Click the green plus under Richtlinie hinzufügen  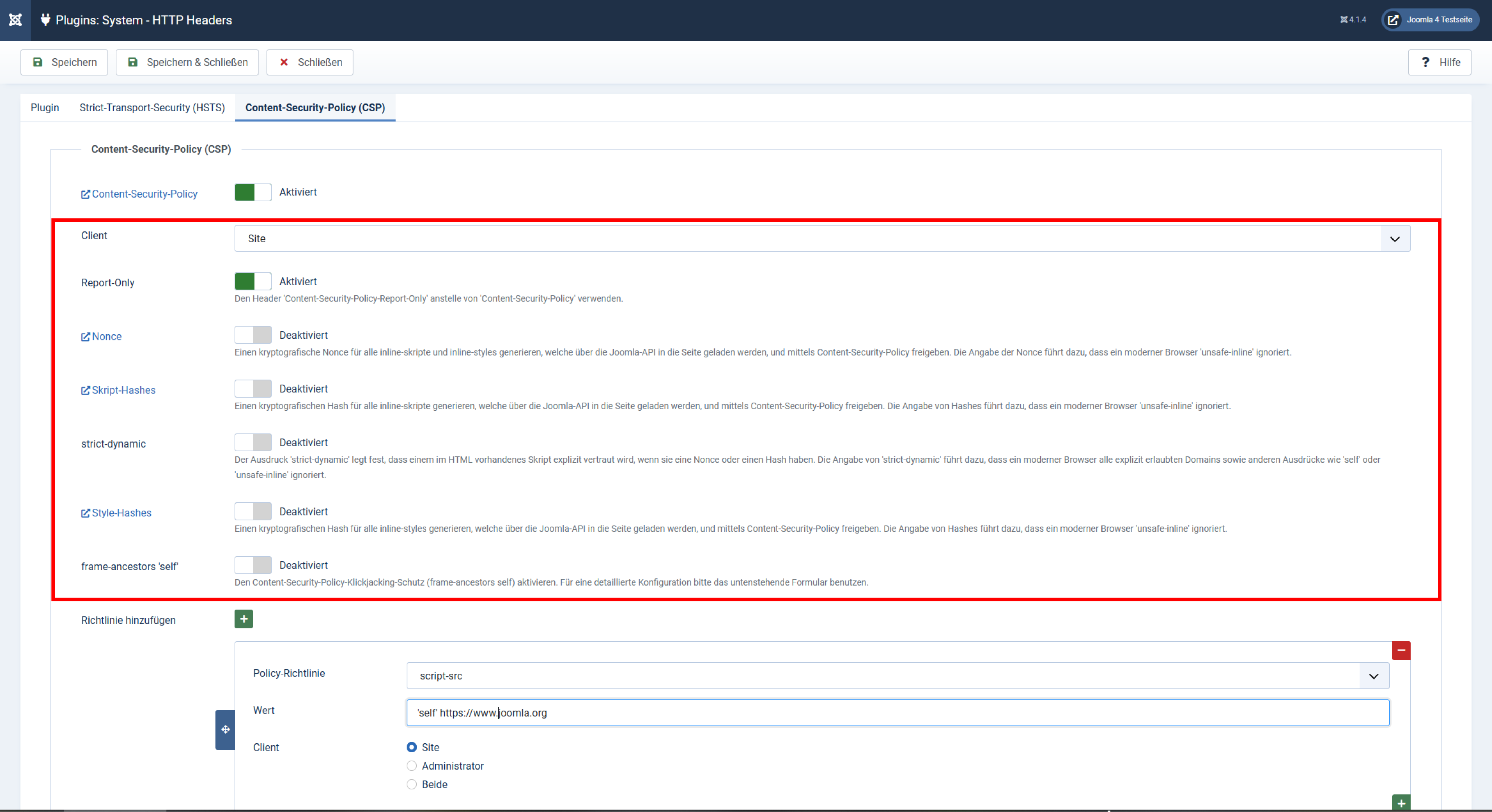pyautogui.click(x=243, y=619)
